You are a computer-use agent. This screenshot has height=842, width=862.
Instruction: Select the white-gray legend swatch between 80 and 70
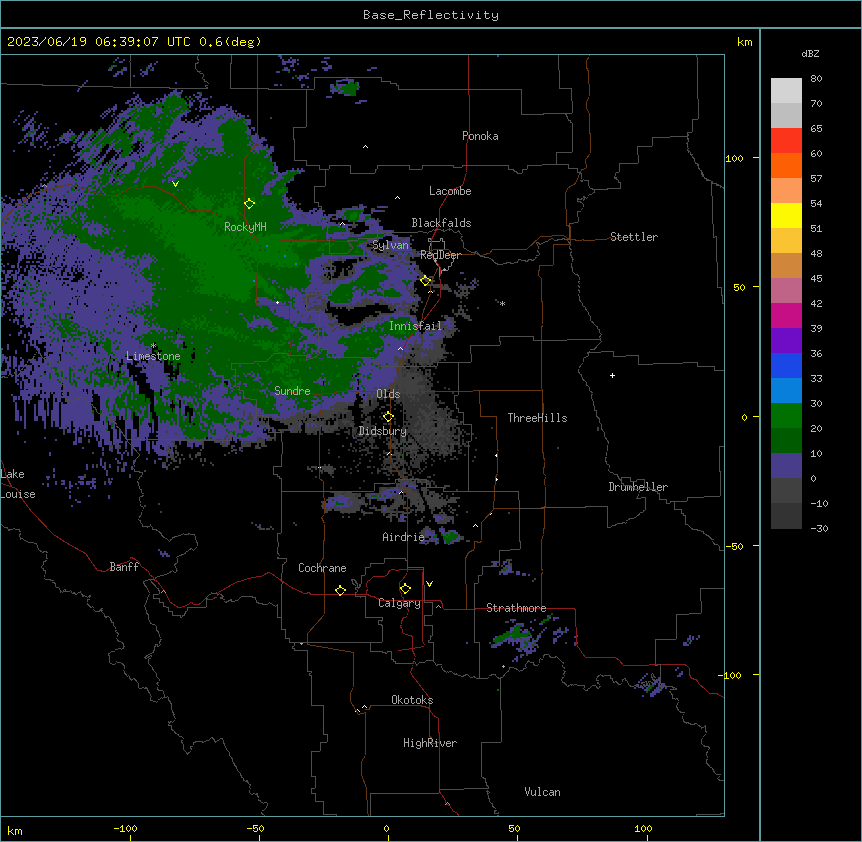coord(786,91)
